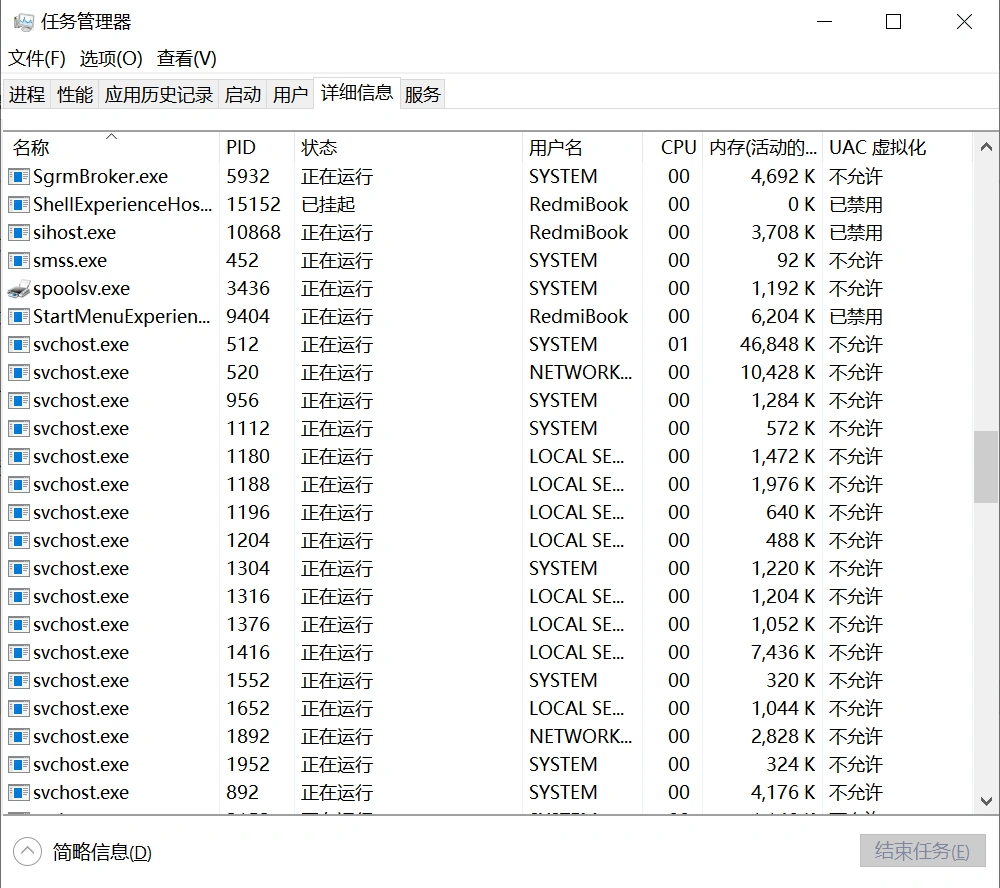Image resolution: width=1000 pixels, height=888 pixels.
Task: Click CPU value 01
Action: pyautogui.click(x=679, y=344)
